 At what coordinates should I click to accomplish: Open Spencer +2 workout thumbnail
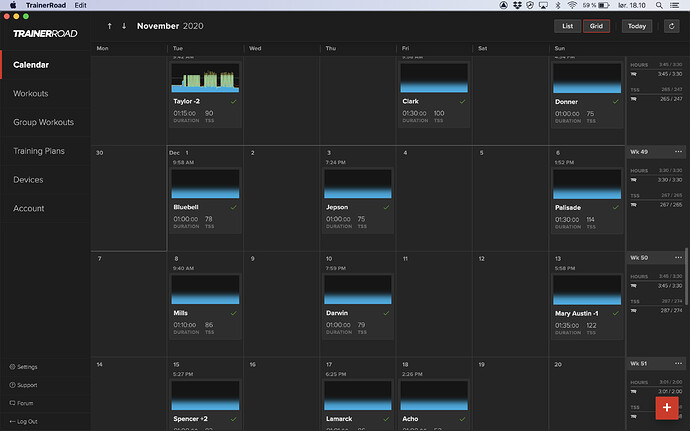click(x=205, y=395)
